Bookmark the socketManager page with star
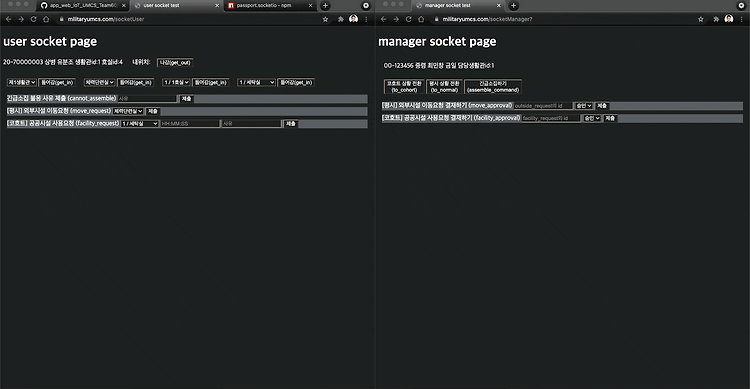 coord(701,19)
